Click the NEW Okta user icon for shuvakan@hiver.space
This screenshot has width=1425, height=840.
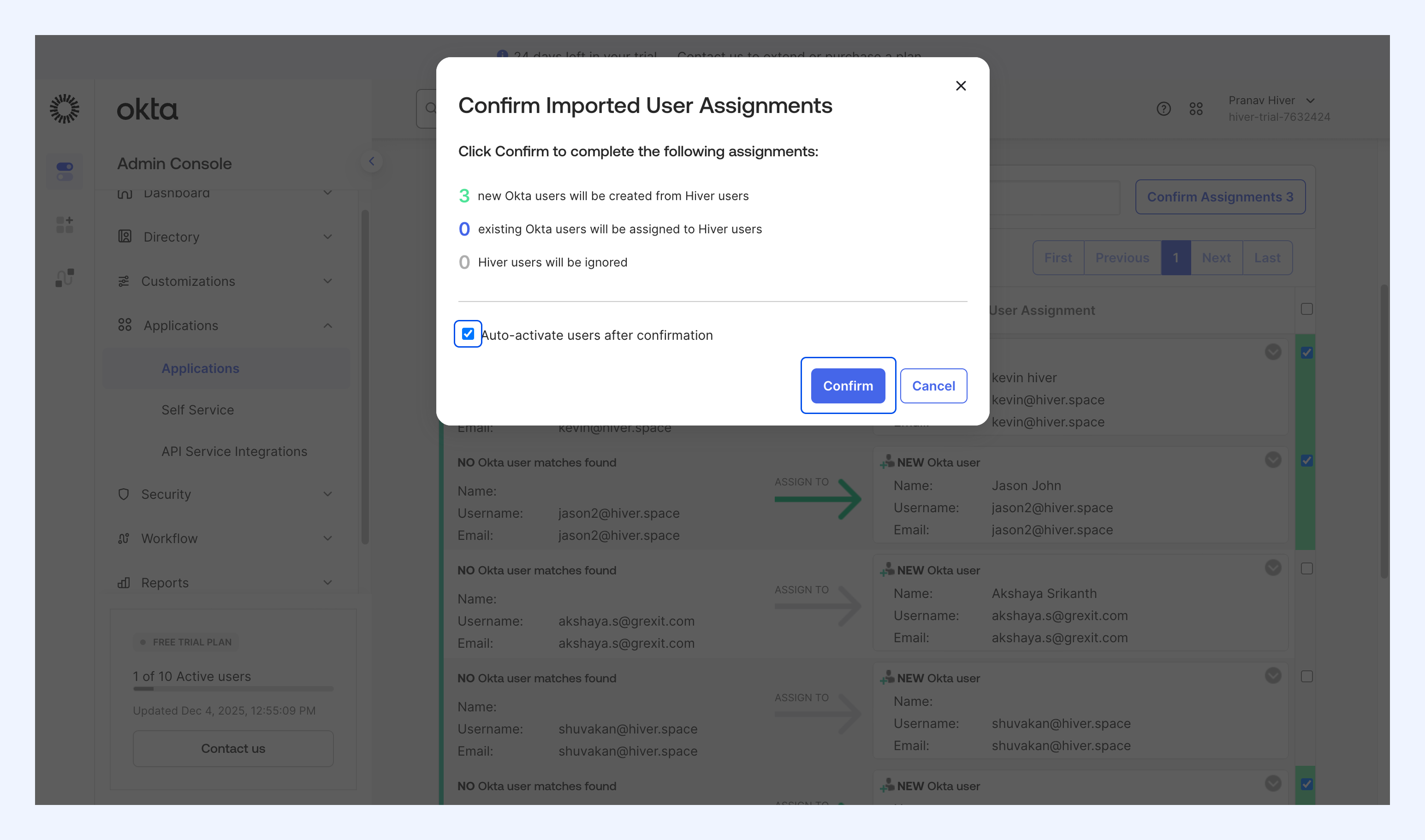887,678
